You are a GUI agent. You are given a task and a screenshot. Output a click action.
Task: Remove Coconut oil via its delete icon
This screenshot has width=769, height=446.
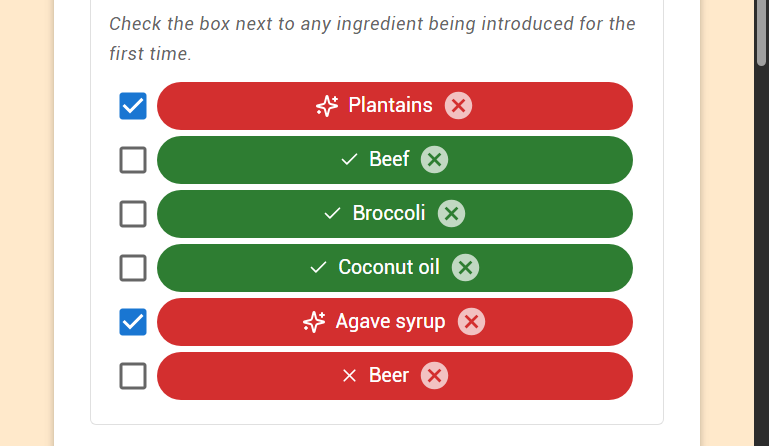465,268
